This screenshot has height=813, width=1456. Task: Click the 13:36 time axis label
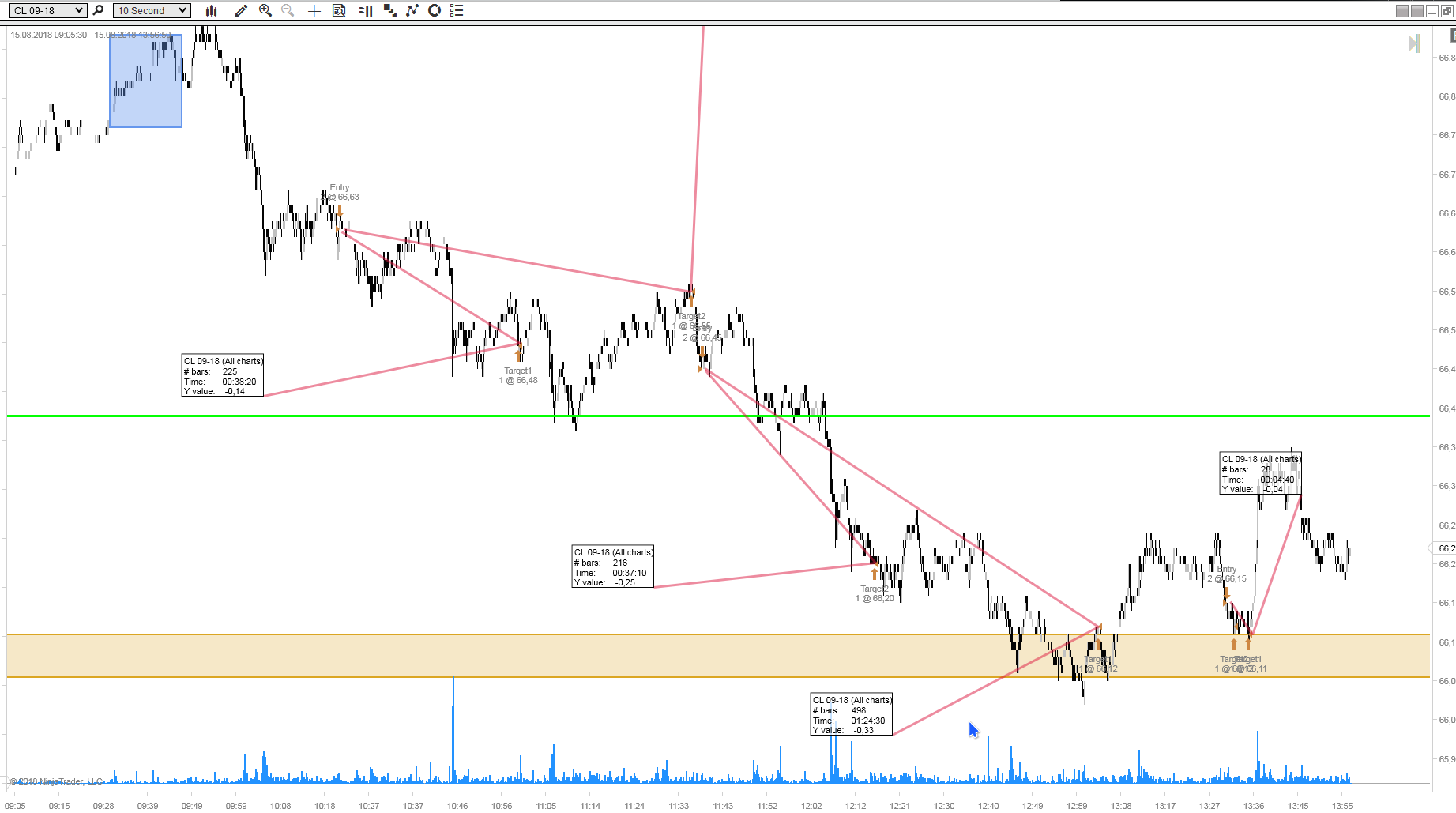(1254, 806)
